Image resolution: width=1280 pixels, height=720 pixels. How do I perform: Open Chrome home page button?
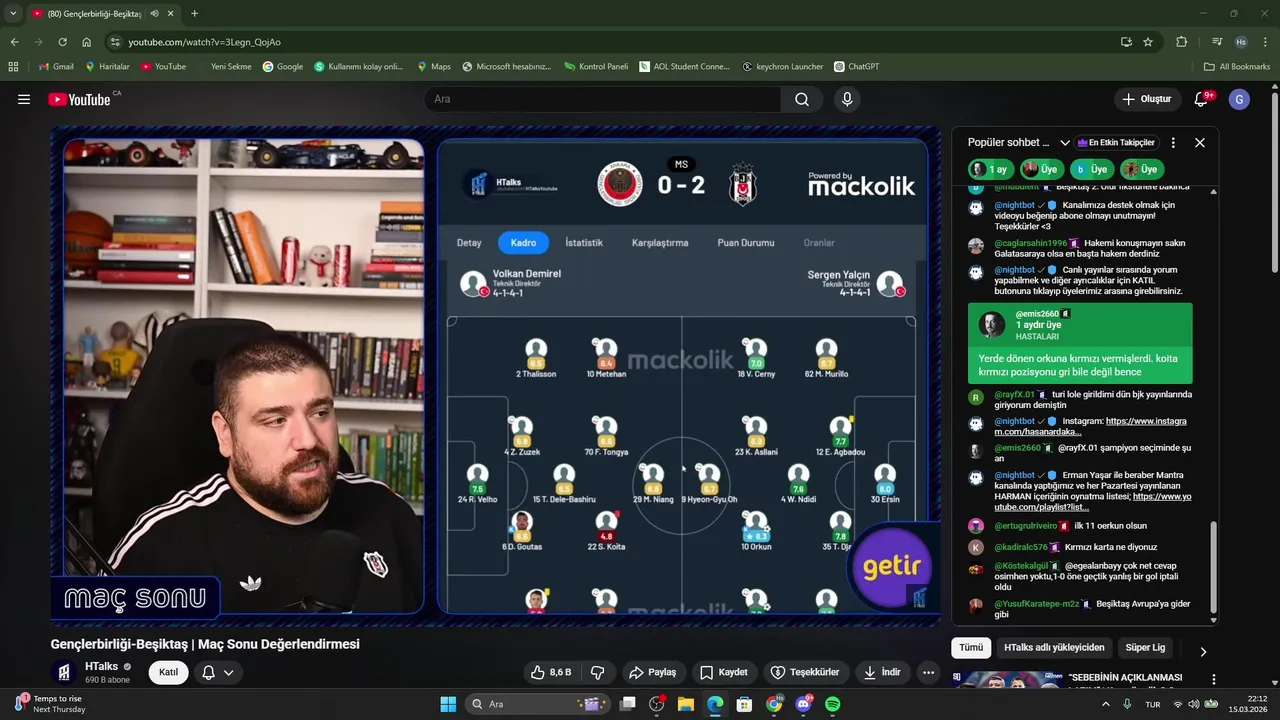pos(87,42)
